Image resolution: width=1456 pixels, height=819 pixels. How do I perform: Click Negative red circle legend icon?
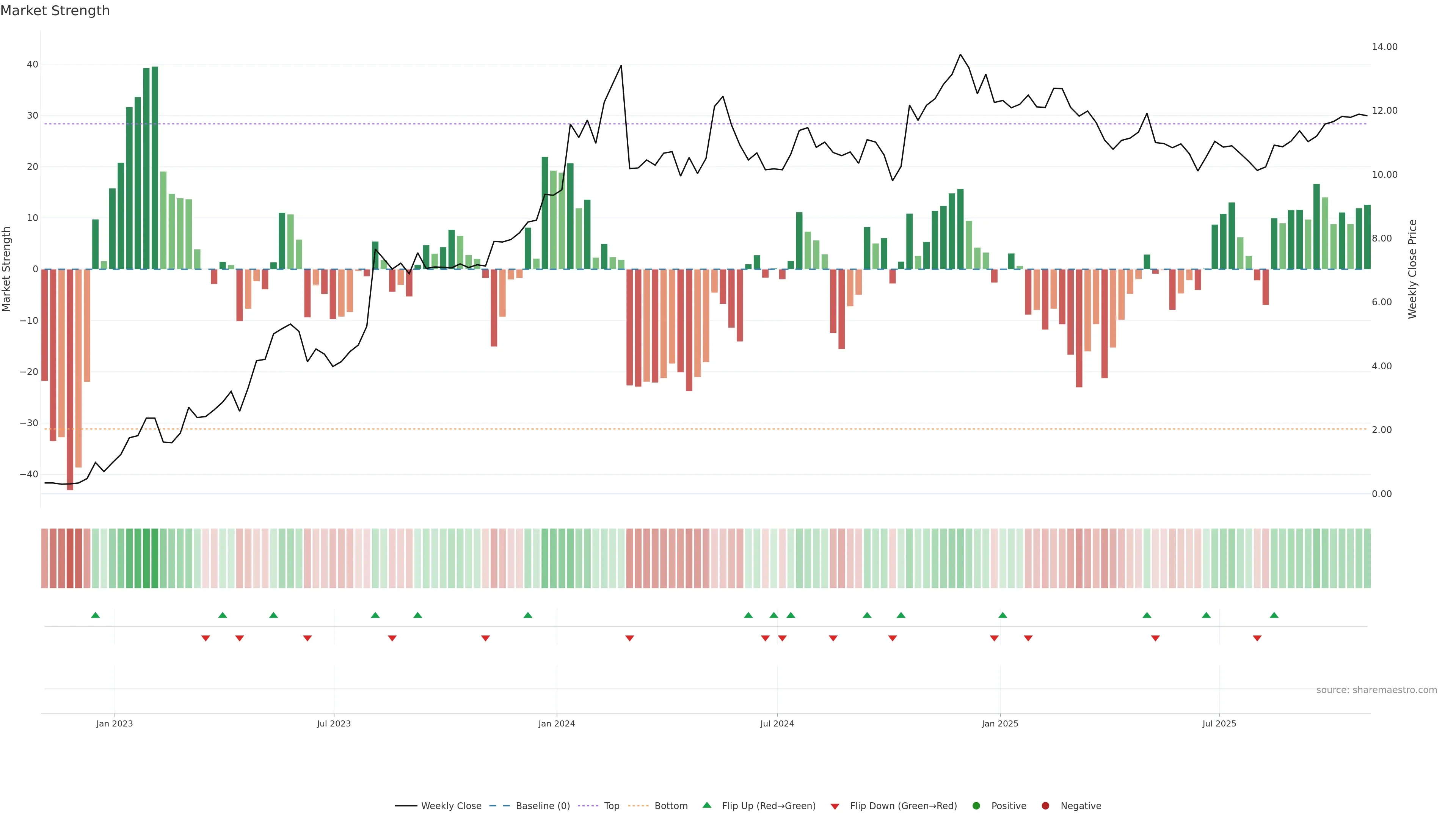click(x=1045, y=806)
